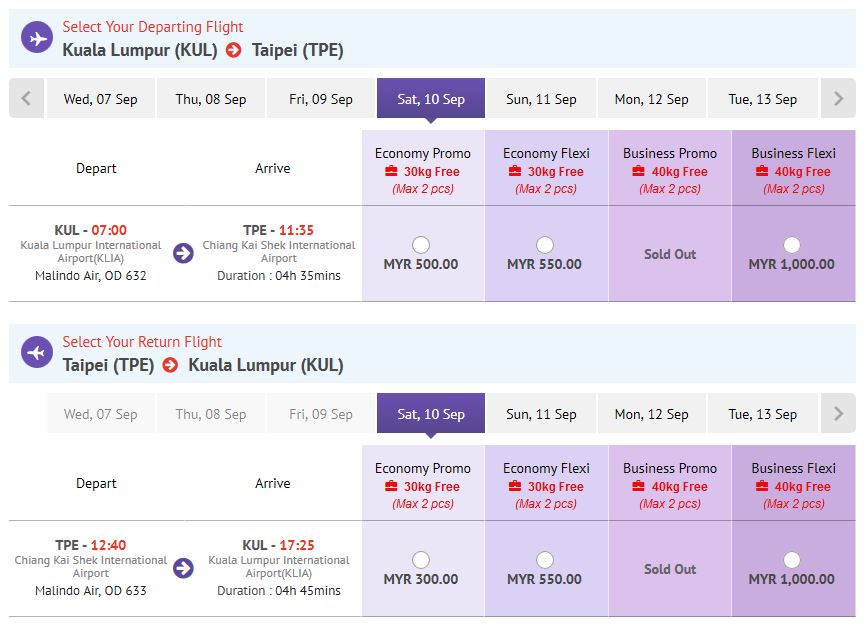Click luggage icon under departing Economy Promo
Image resolution: width=866 pixels, height=624 pixels.
point(391,171)
